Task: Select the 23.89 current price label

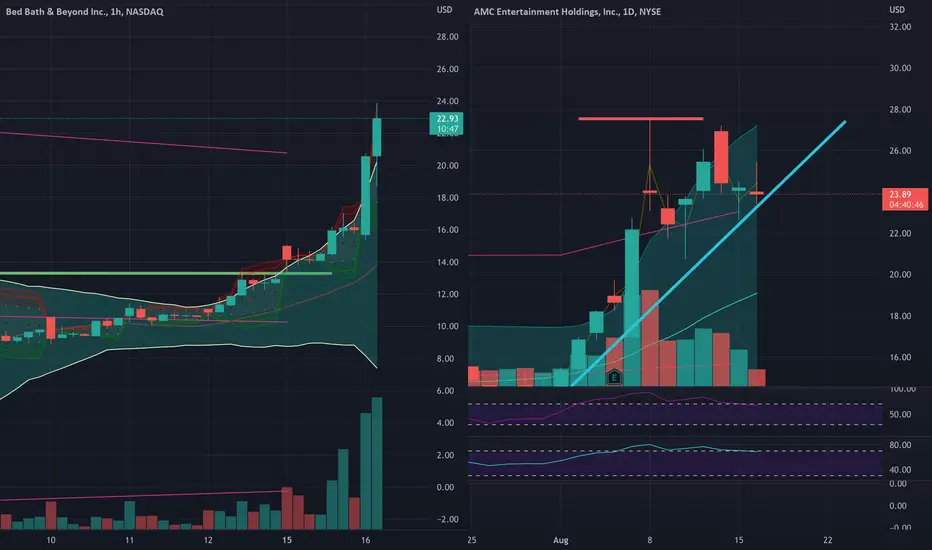Action: click(x=905, y=199)
